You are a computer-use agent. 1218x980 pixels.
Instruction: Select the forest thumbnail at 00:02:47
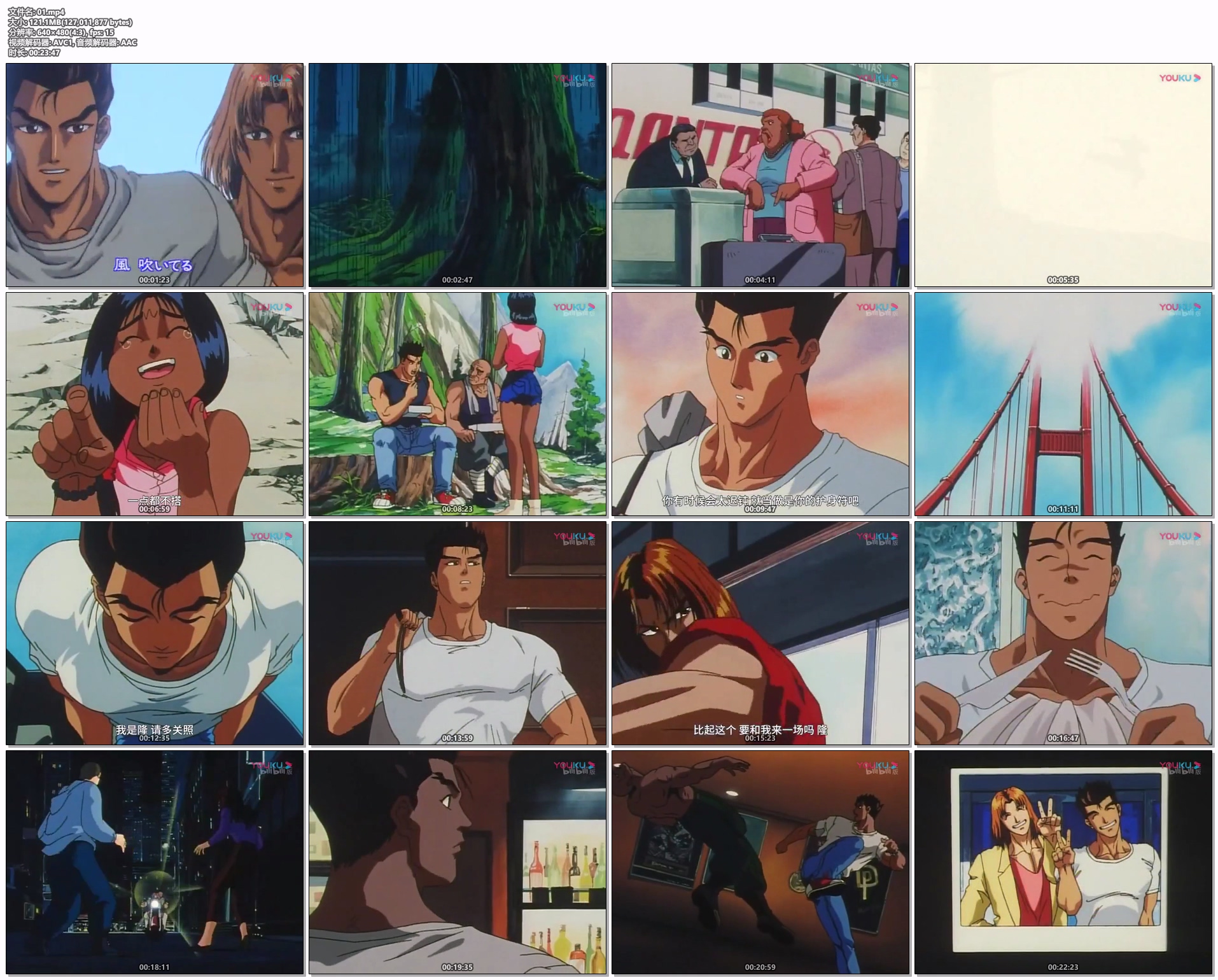click(x=458, y=175)
